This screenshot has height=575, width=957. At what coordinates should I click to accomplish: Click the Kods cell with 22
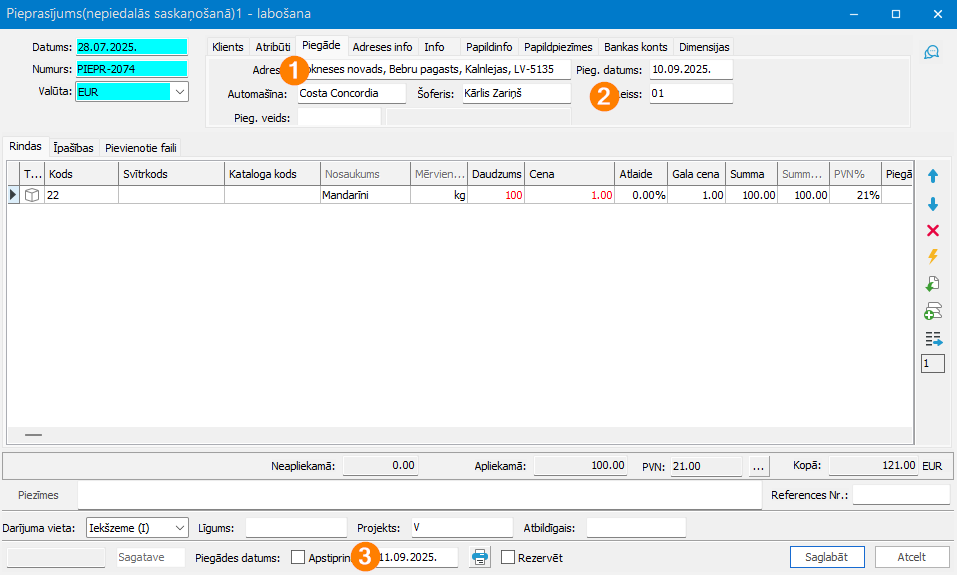[x=81, y=195]
